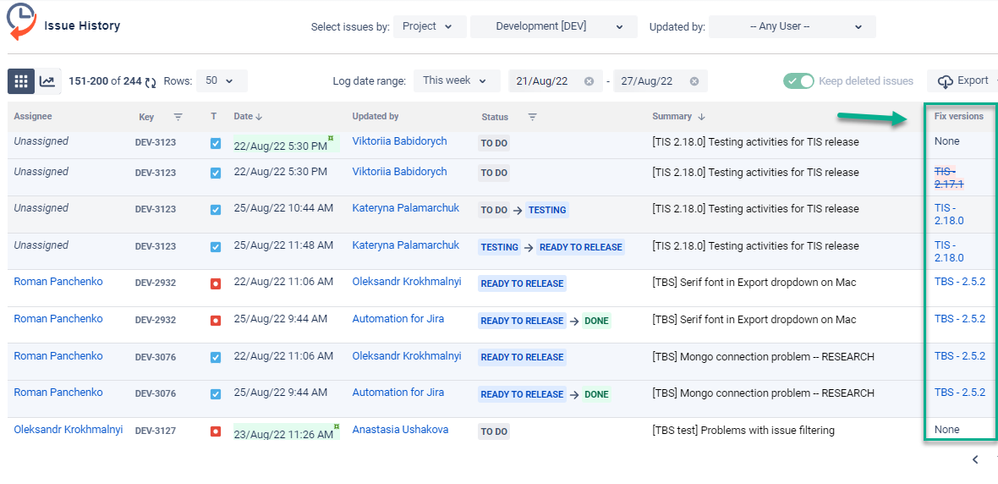The height and width of the screenshot is (484, 998).
Task: Clear the 21/Aug/22 start date
Action: pos(589,82)
